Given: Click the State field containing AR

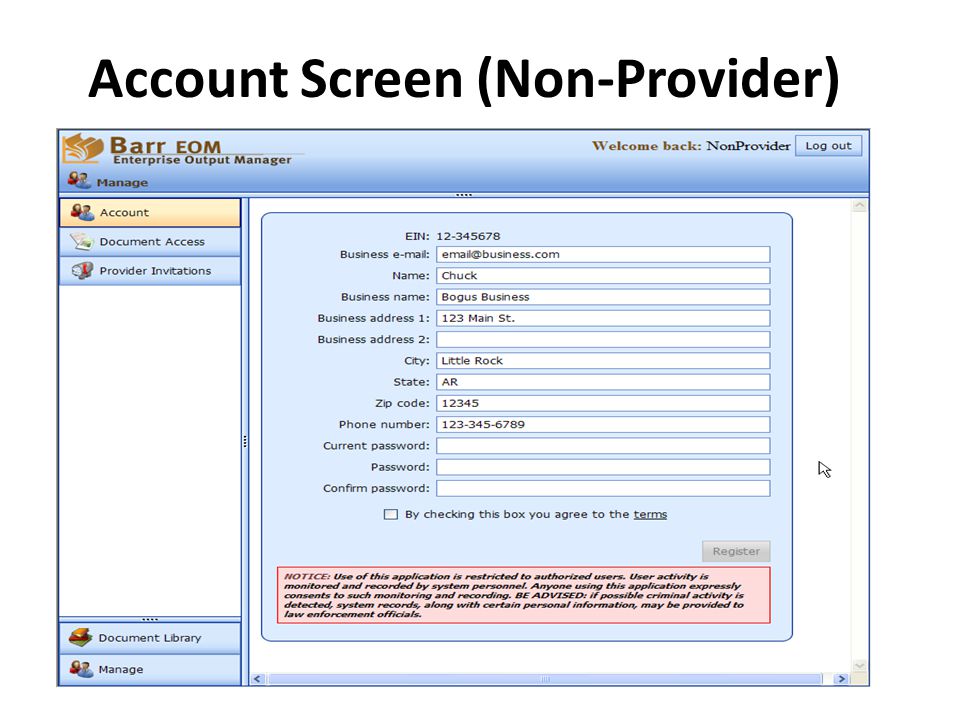Looking at the screenshot, I should (603, 382).
